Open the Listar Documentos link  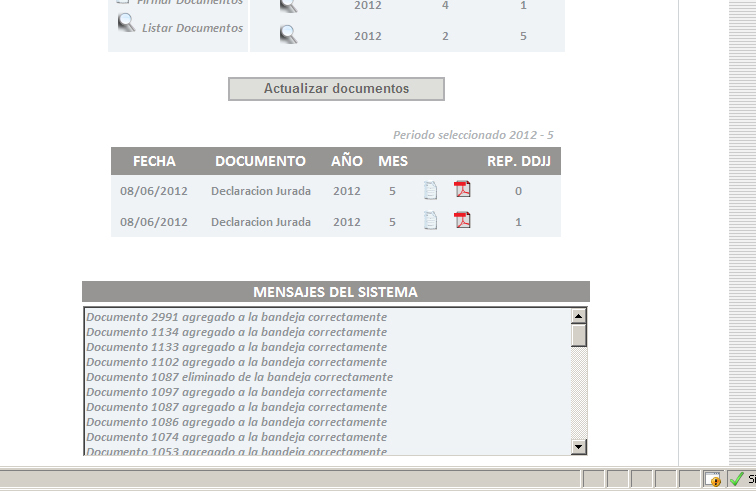(192, 28)
